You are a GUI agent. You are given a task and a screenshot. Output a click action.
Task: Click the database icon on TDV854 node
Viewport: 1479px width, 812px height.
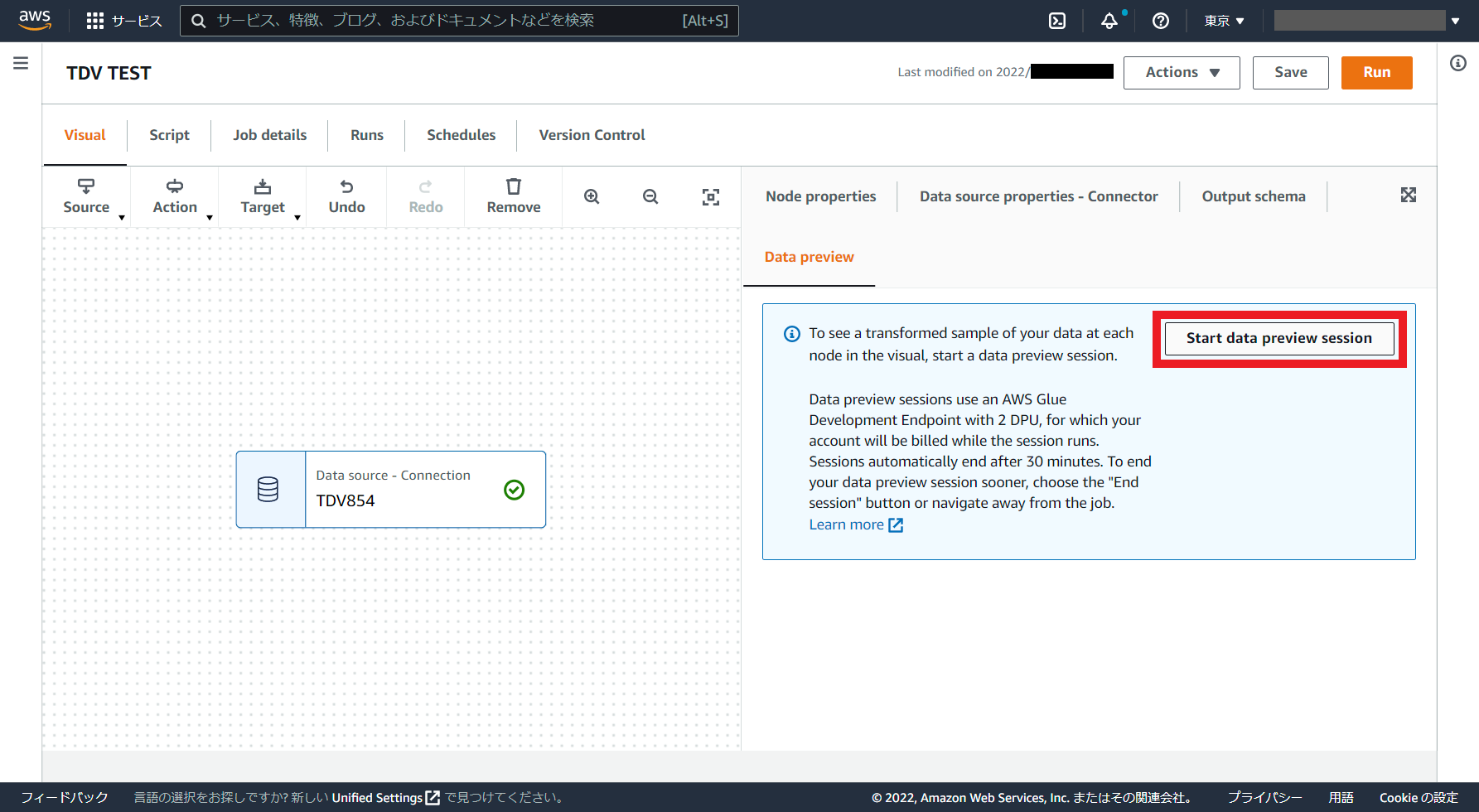[x=268, y=490]
